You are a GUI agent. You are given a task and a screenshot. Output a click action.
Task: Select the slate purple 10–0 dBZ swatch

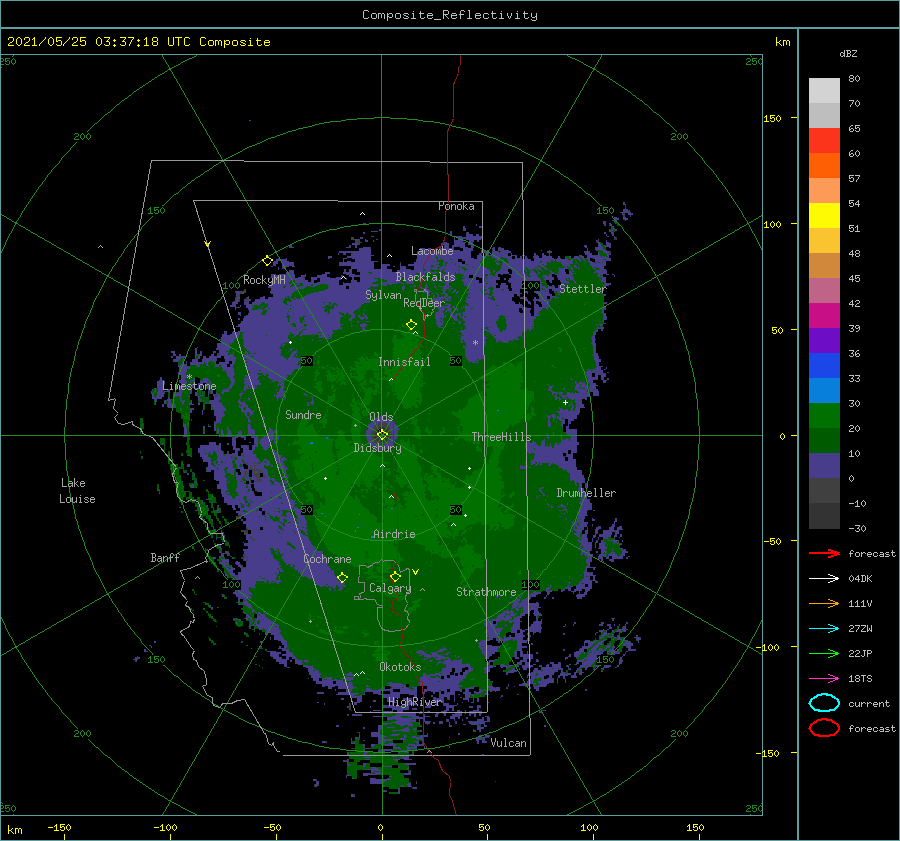click(x=824, y=465)
